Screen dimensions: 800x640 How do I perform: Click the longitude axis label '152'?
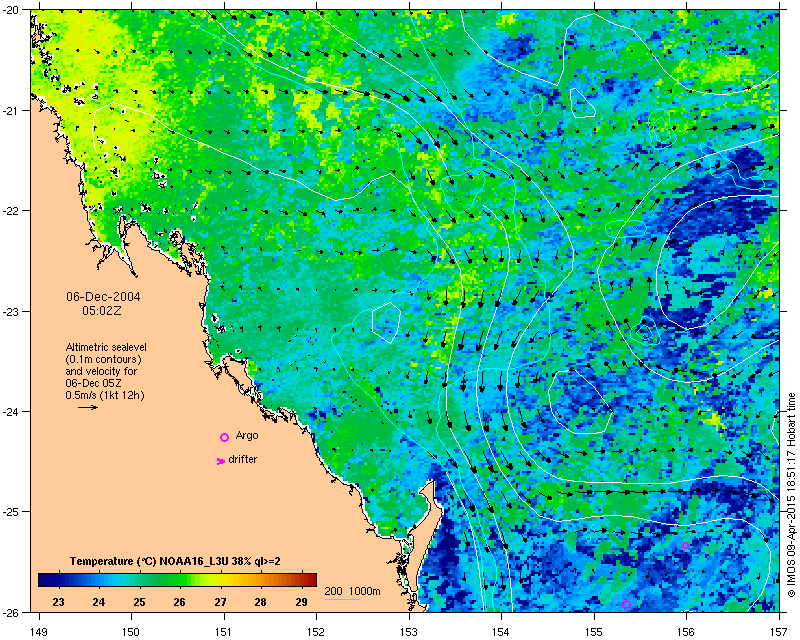point(316,632)
